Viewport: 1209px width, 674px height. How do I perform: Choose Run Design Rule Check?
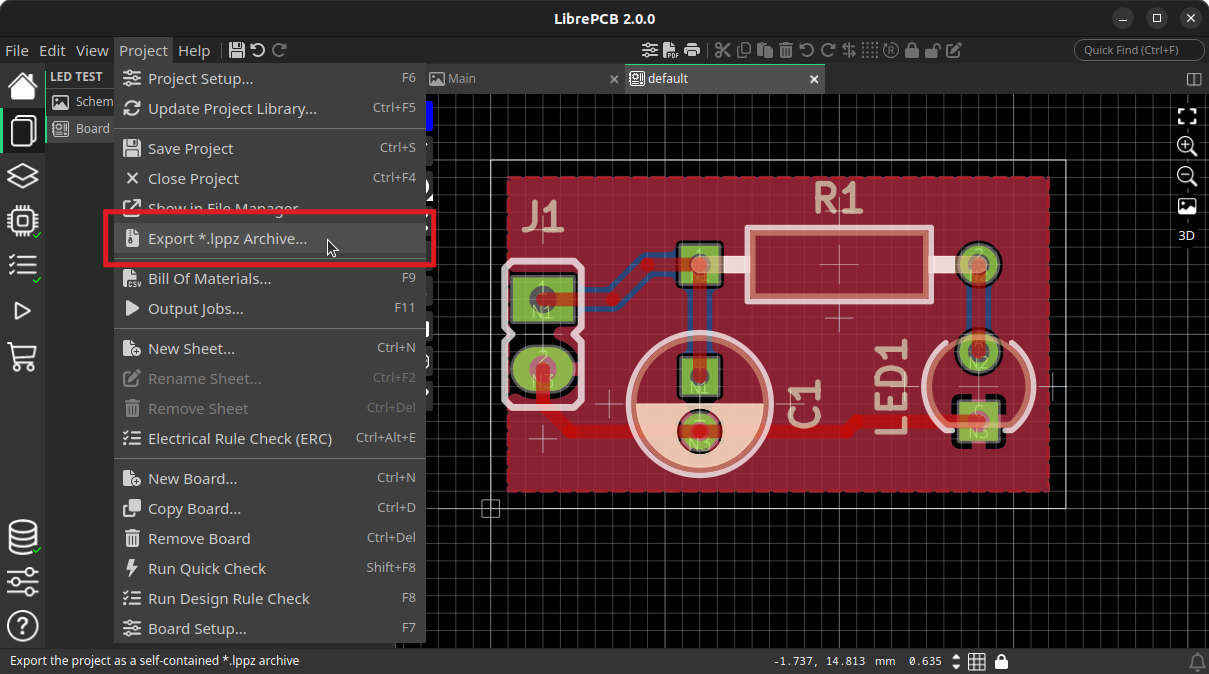click(x=229, y=599)
